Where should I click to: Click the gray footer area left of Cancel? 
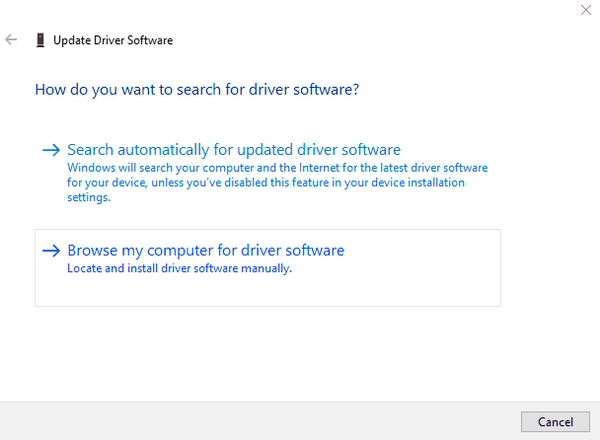[260, 421]
